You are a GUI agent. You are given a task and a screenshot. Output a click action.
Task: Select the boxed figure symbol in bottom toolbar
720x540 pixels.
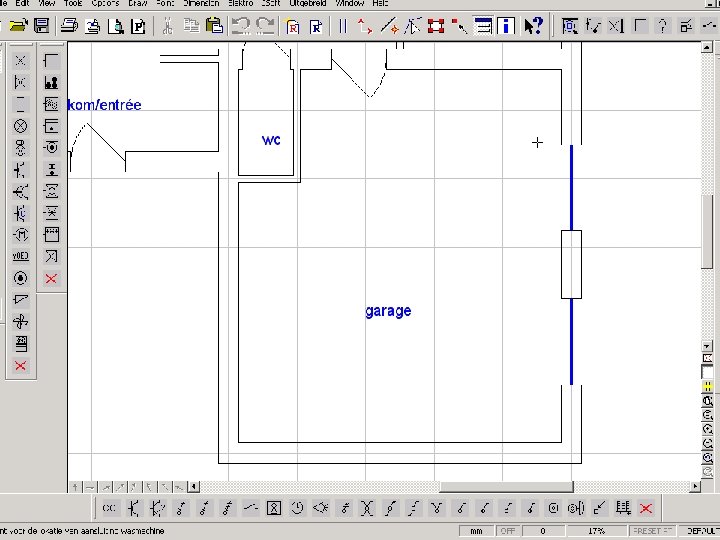[x=274, y=508]
